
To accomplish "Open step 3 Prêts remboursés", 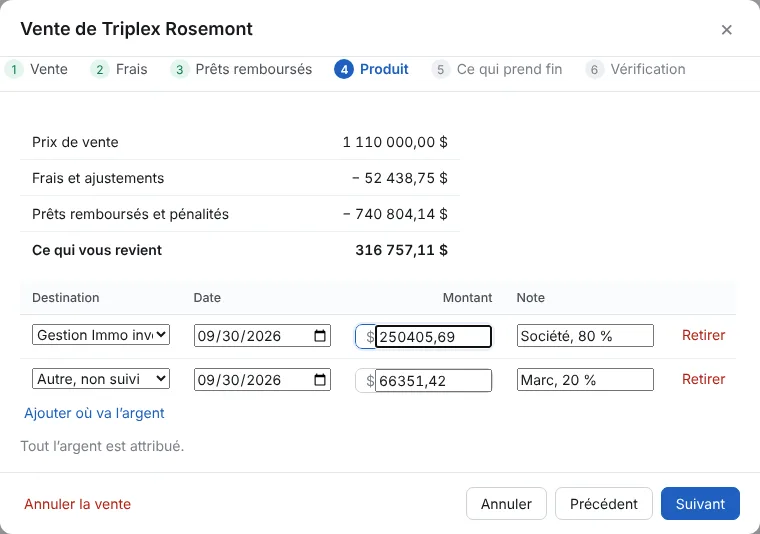I will [241, 69].
